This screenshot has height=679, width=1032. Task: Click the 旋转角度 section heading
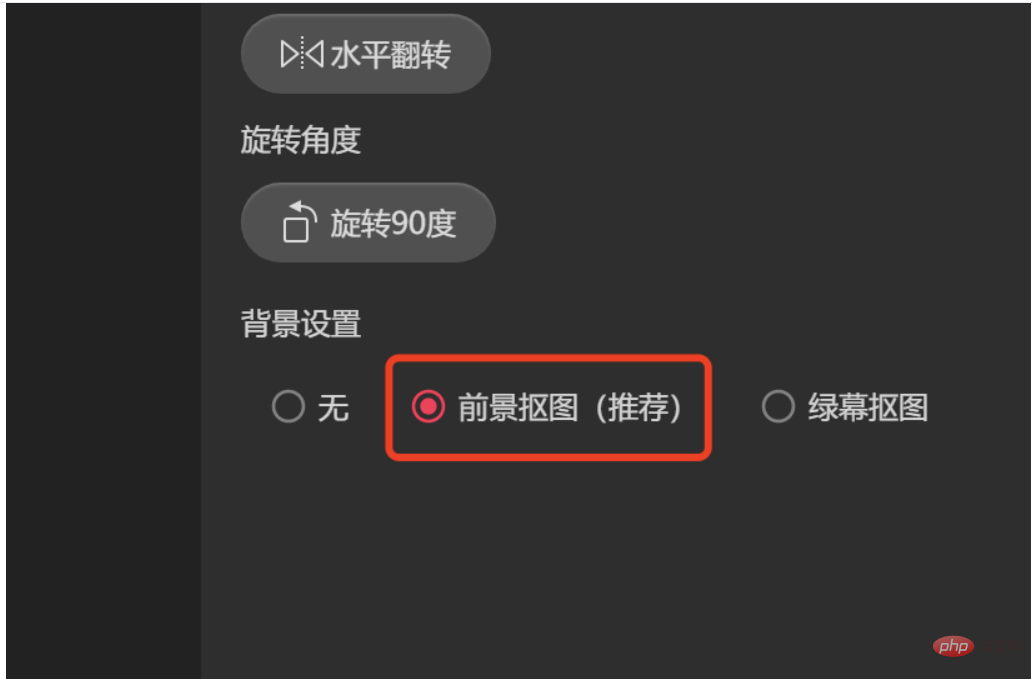coord(301,140)
